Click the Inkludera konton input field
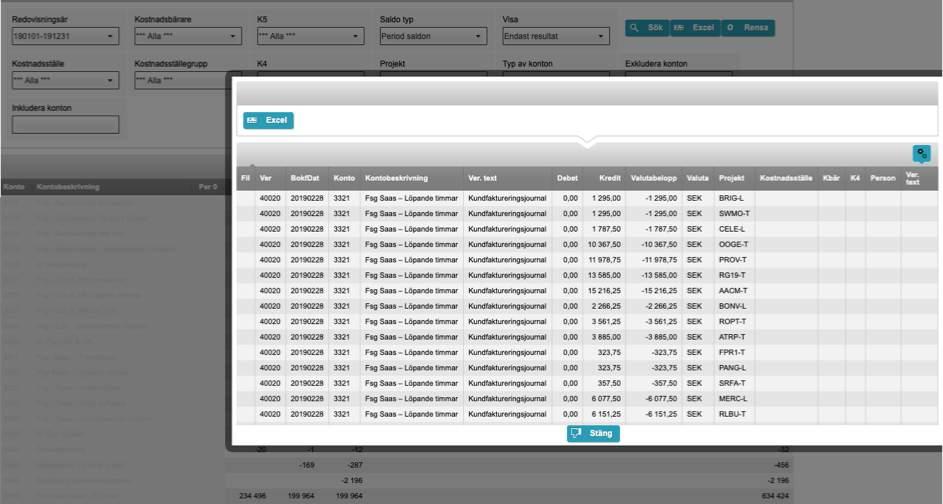Screen dimensions: 943x504 point(65,124)
